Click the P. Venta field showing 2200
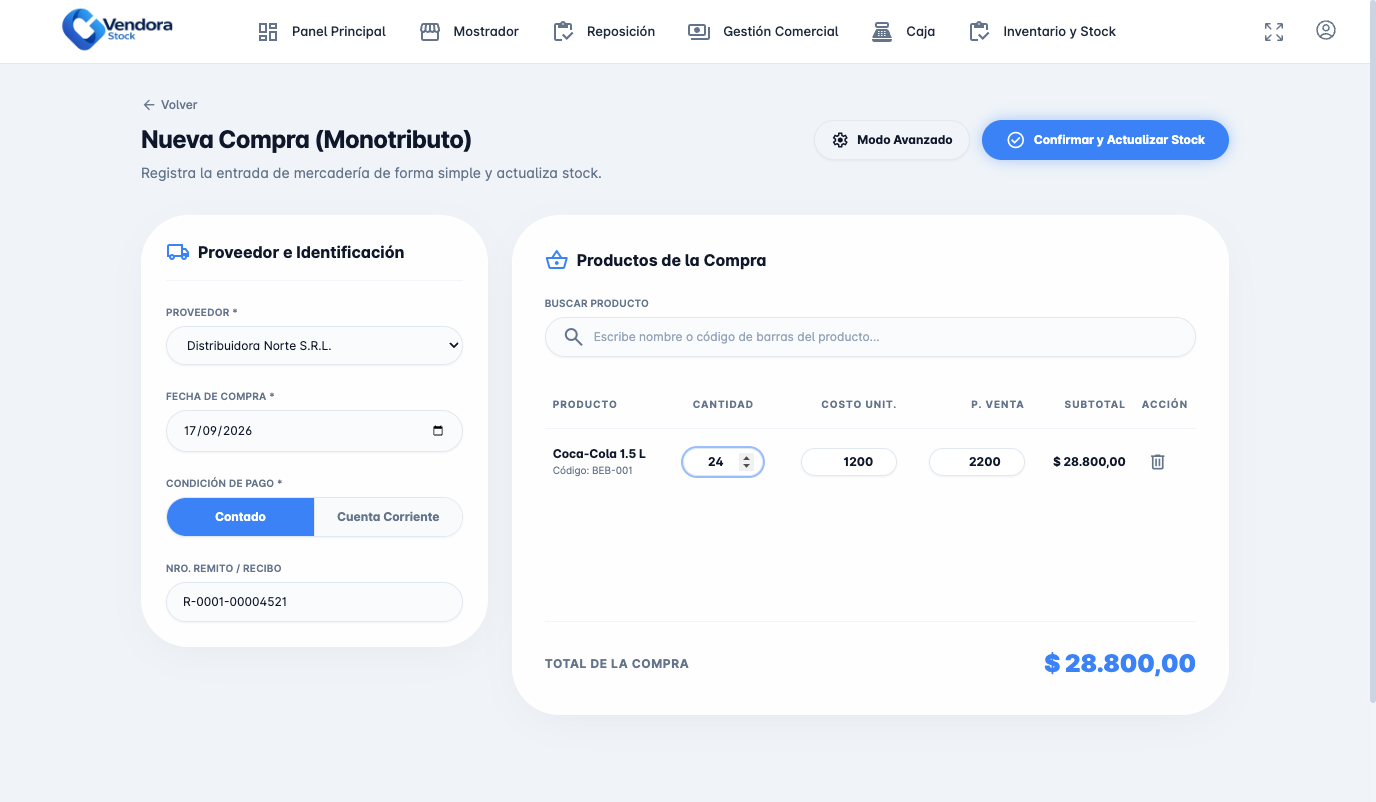 [977, 462]
